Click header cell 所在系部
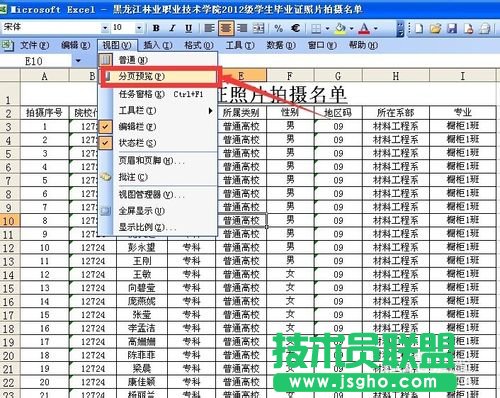Image resolution: width=500 pixels, height=398 pixels. pyautogui.click(x=396, y=113)
